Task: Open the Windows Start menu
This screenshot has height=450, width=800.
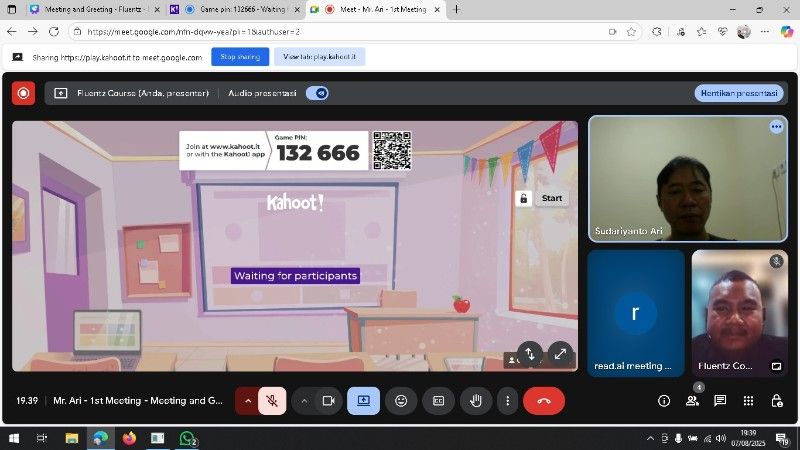Action: tap(14, 438)
